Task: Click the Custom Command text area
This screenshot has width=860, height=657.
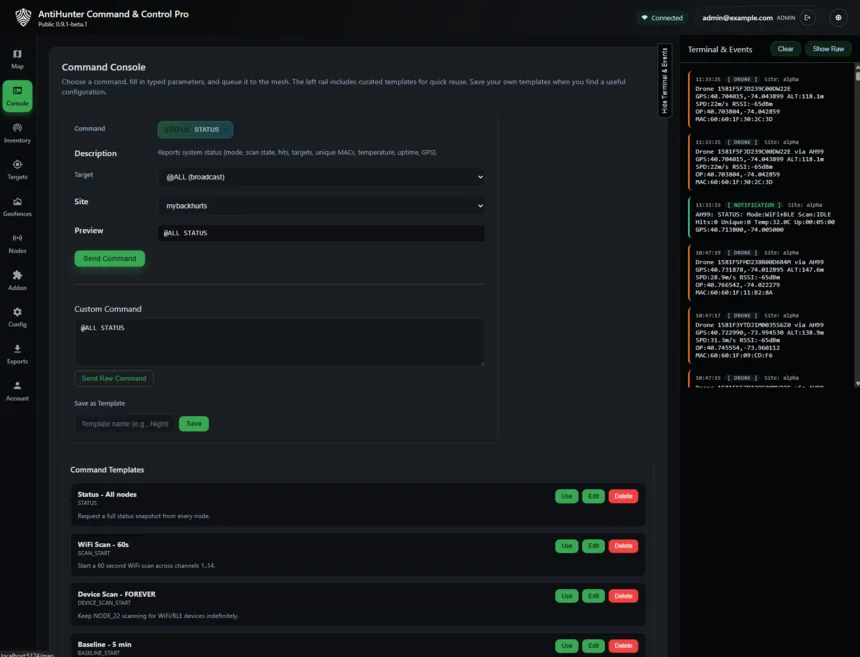Action: click(x=279, y=342)
